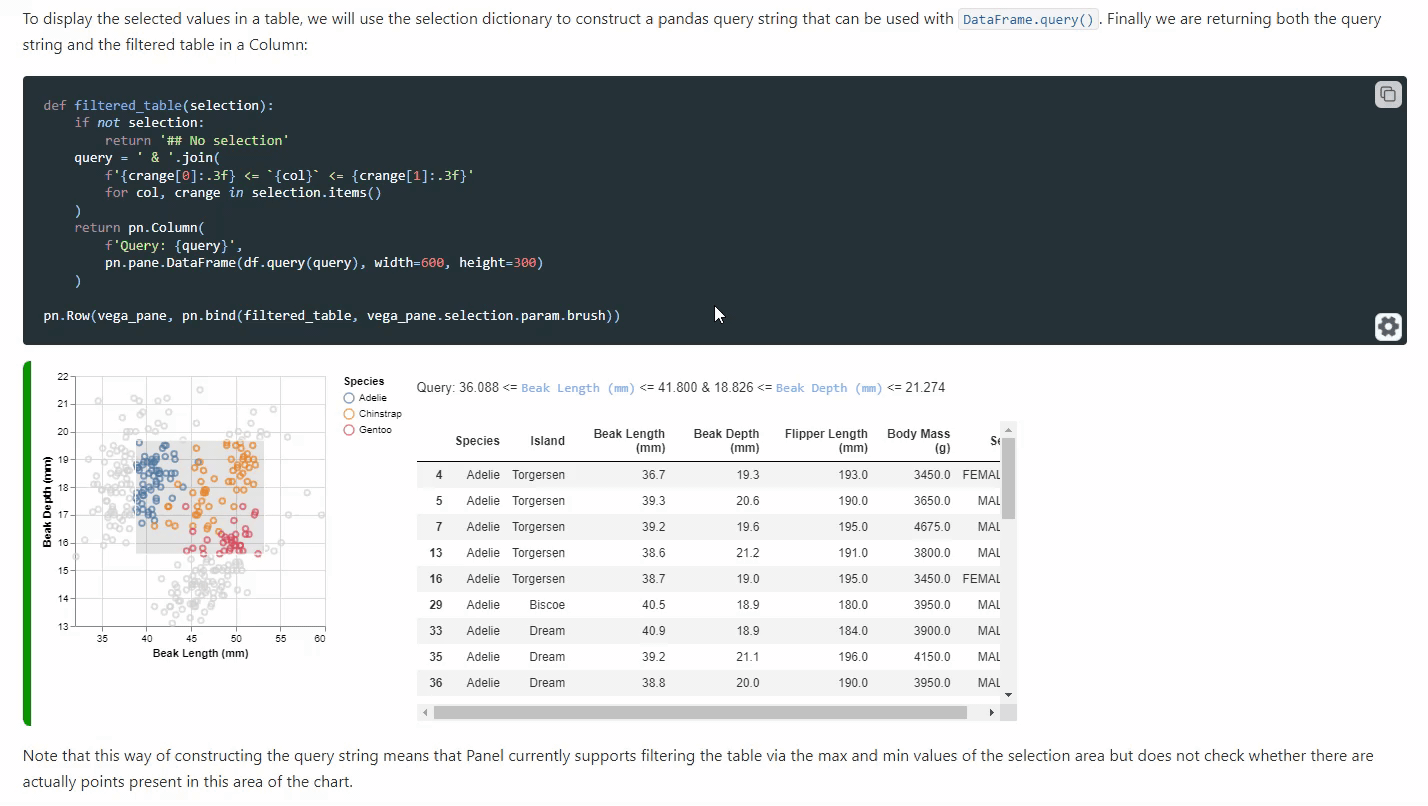Copy the code block with the copy icon

(1388, 94)
